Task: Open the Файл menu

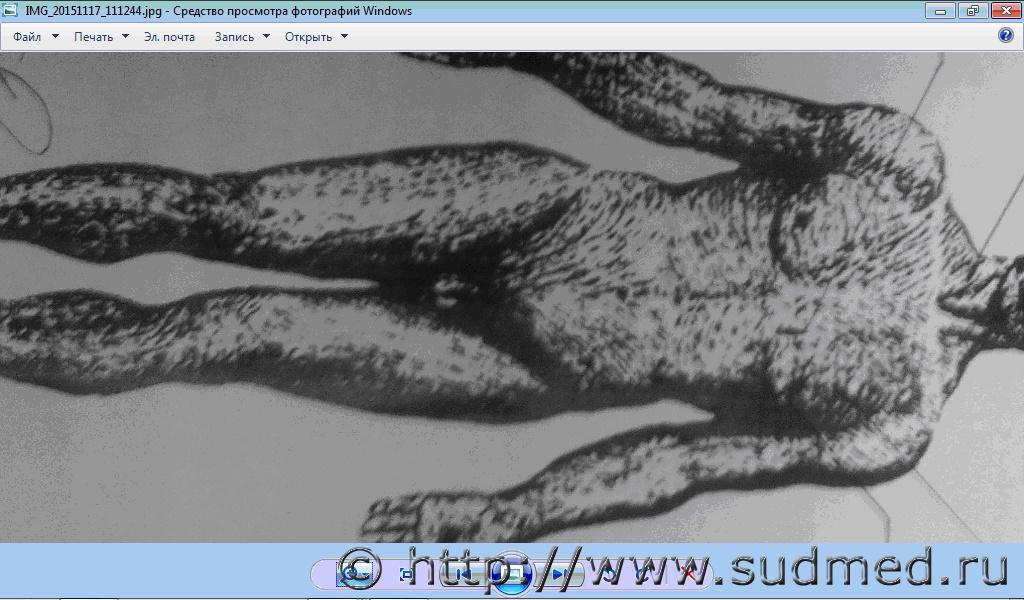Action: 27,37
